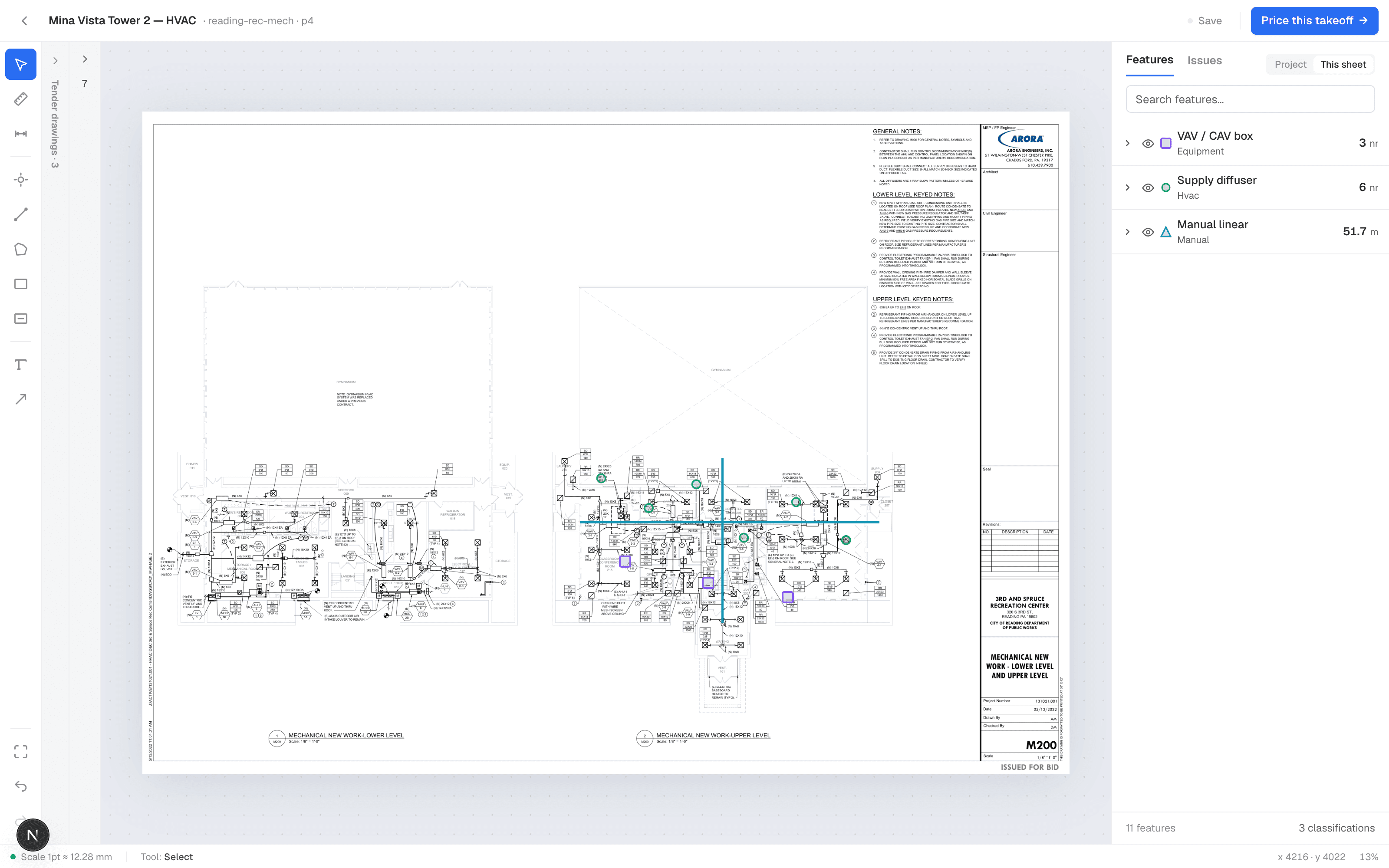The image size is (1389, 868).
Task: Click the 3 nr VAV box count
Action: [x=1368, y=143]
